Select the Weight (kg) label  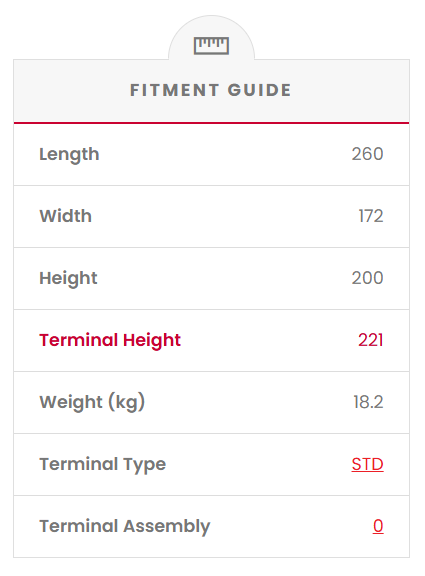click(x=92, y=402)
